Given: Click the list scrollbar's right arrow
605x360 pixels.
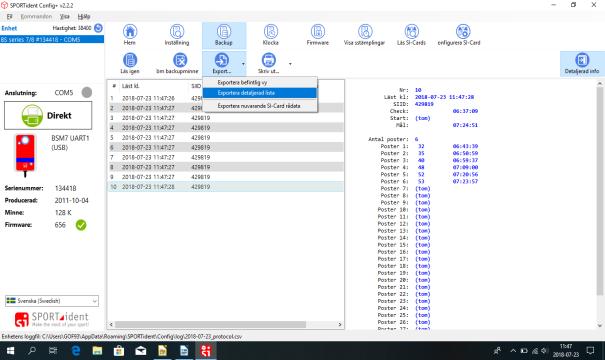Looking at the screenshot, I should tap(340, 325).
